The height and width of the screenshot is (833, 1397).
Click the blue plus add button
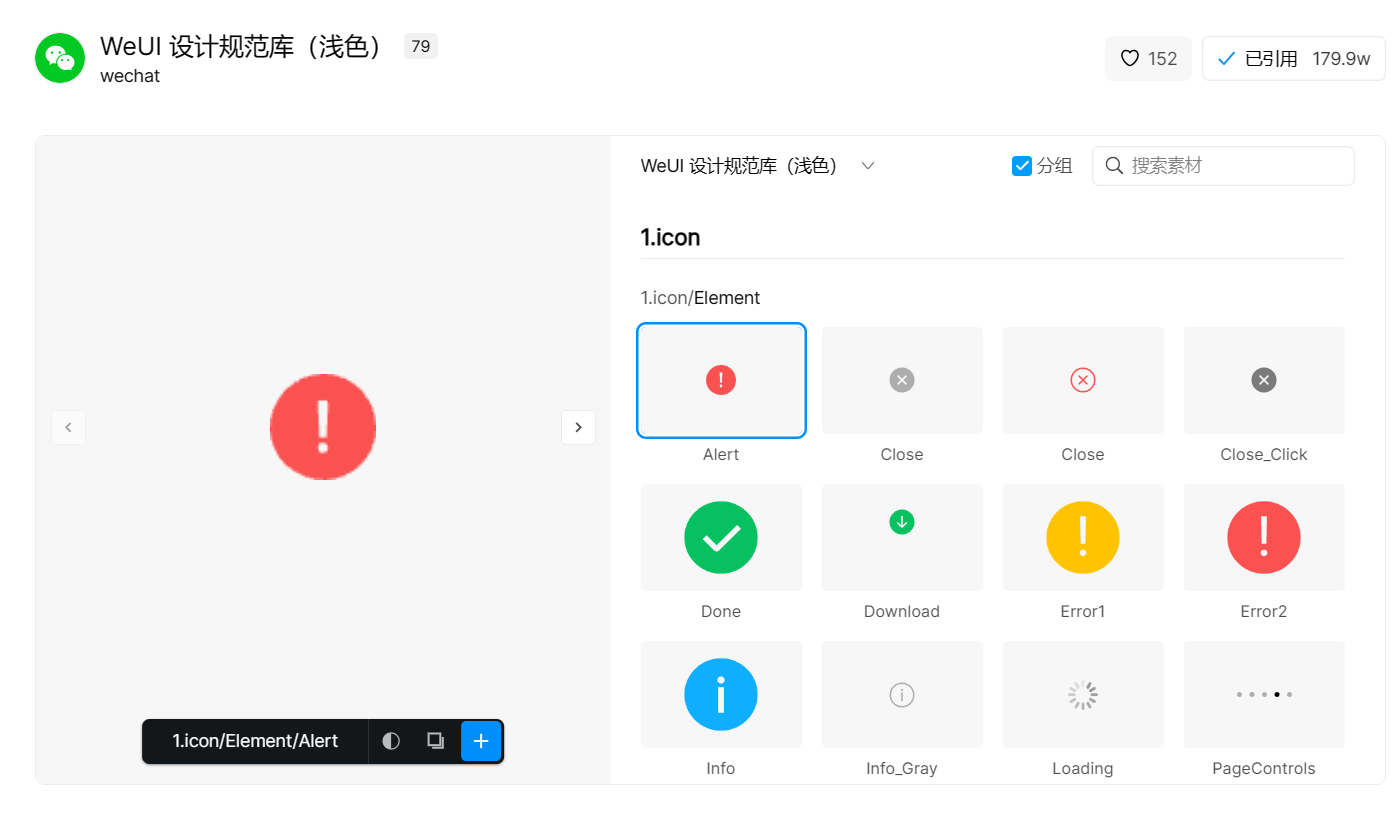pos(481,741)
